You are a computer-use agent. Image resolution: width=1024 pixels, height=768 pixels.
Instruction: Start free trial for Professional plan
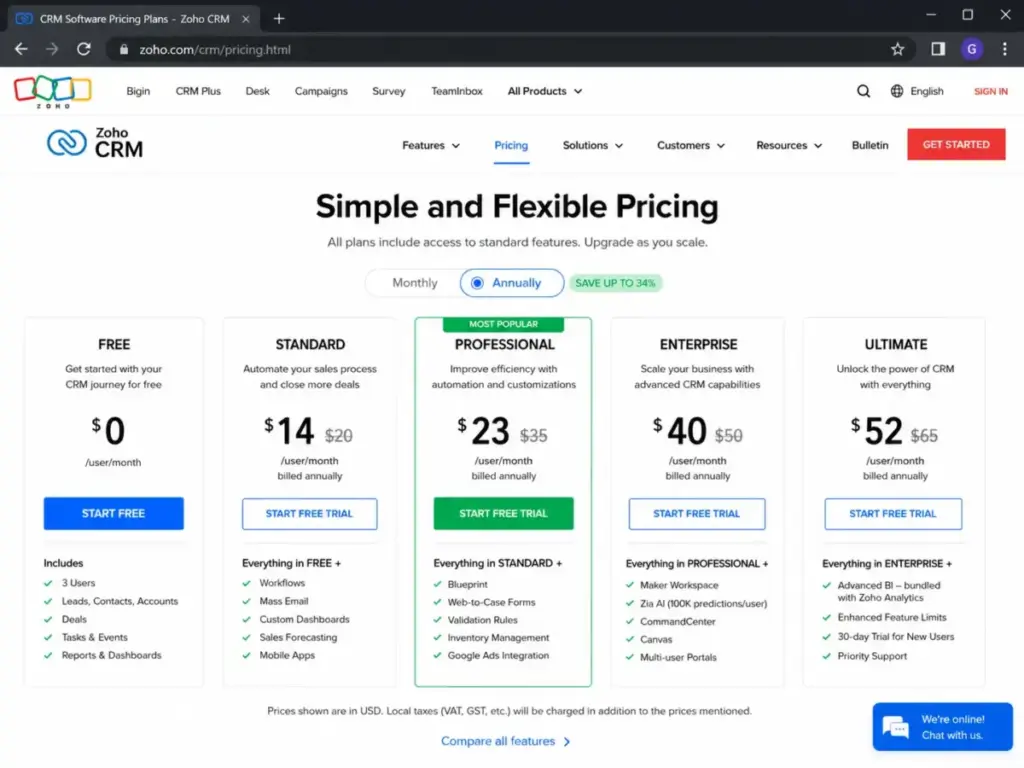[x=504, y=513]
